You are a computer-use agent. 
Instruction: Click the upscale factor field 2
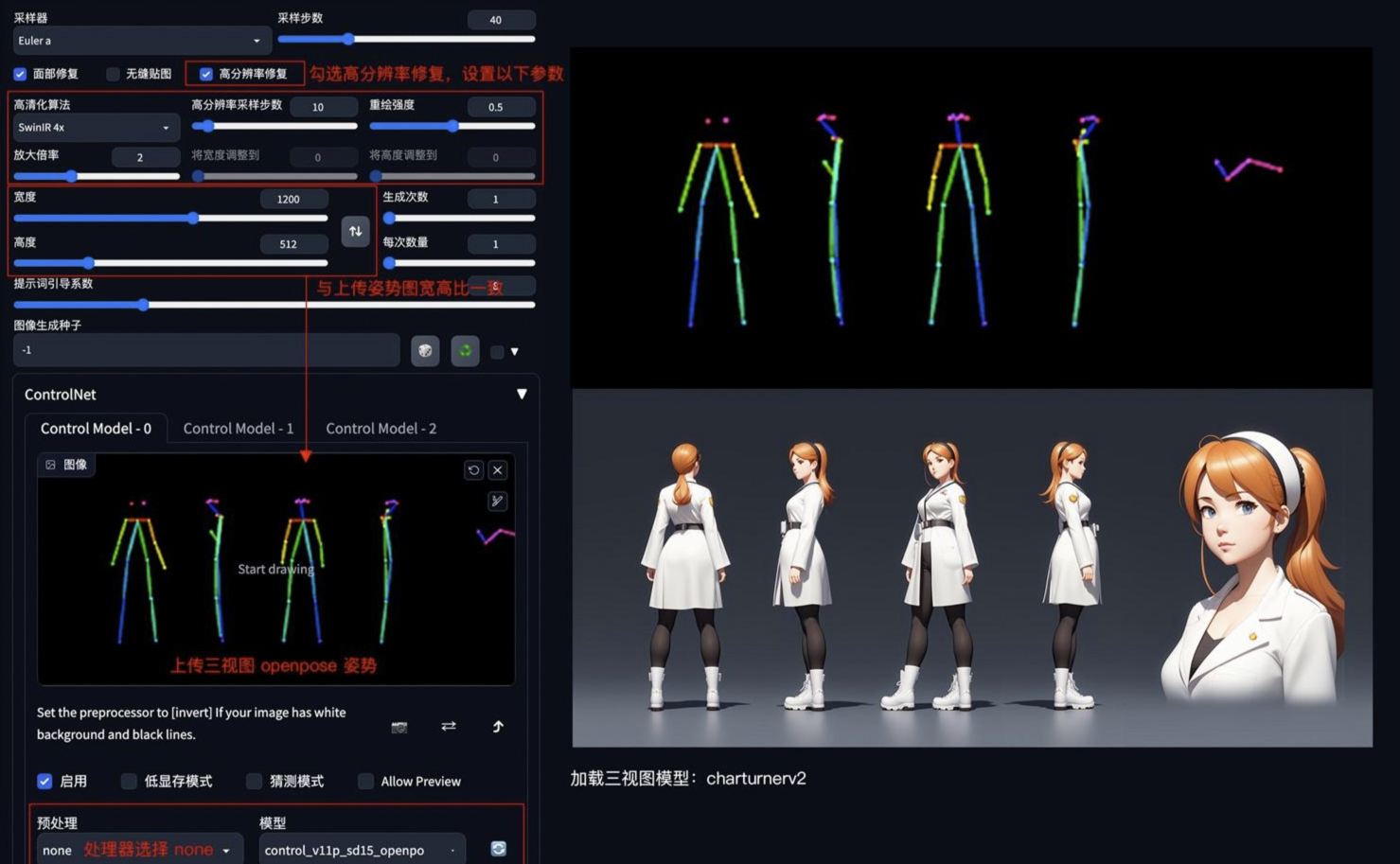(x=146, y=157)
